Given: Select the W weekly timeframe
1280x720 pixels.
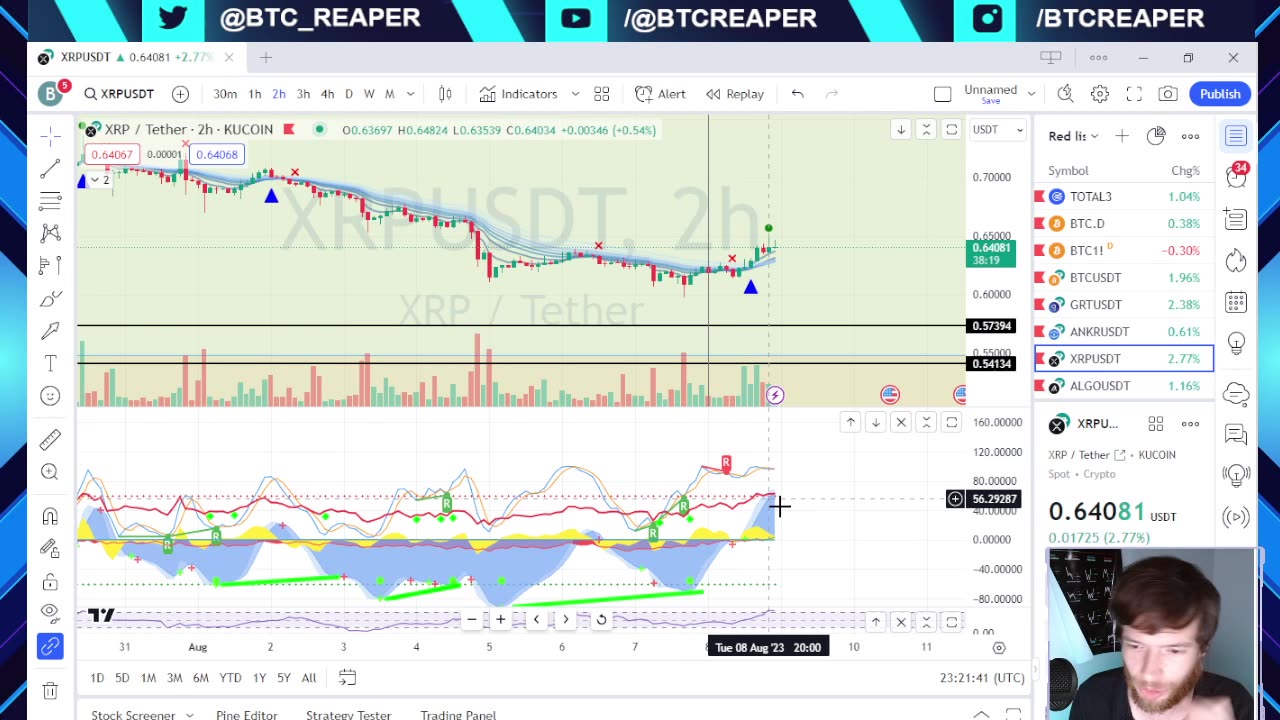Looking at the screenshot, I should [x=369, y=94].
